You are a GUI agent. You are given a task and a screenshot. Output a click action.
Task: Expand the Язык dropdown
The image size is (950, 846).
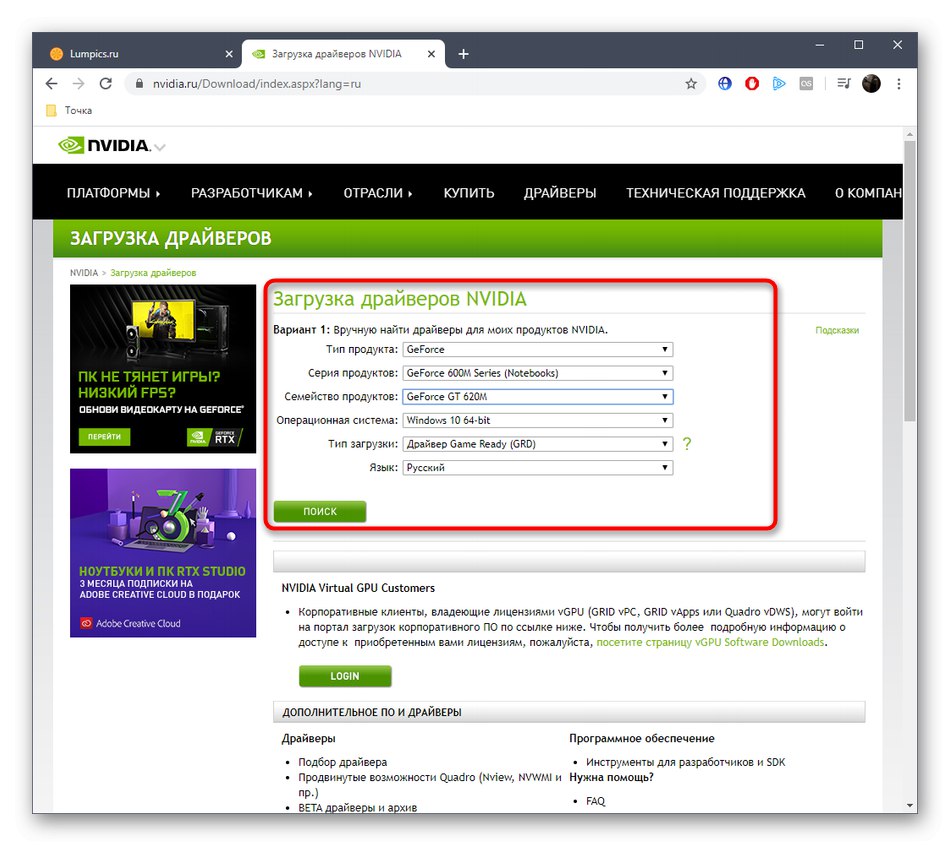(x=537, y=467)
